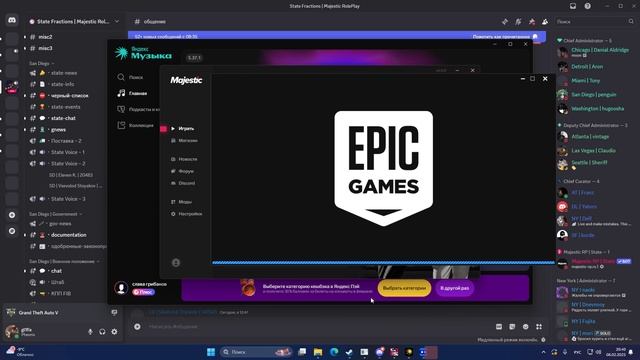Screen dimensions: 640x360
Task: Click the В другой раз button
Action: tap(455, 288)
